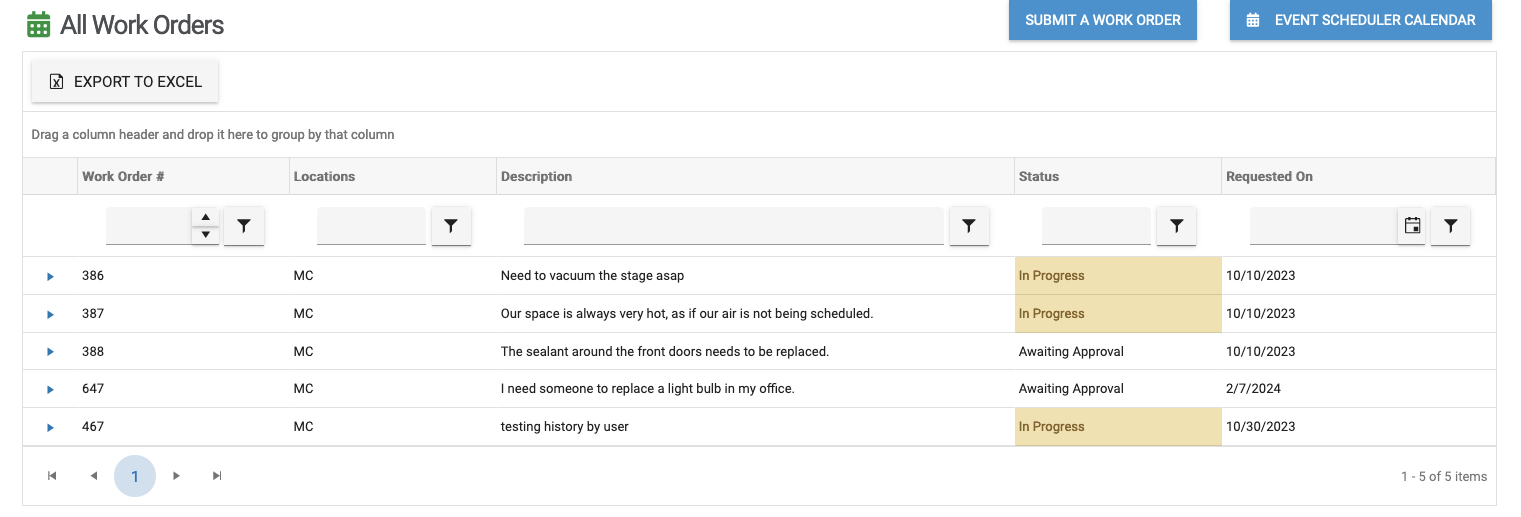
Task: Open the Event Scheduler Calendar
Action: click(1360, 20)
